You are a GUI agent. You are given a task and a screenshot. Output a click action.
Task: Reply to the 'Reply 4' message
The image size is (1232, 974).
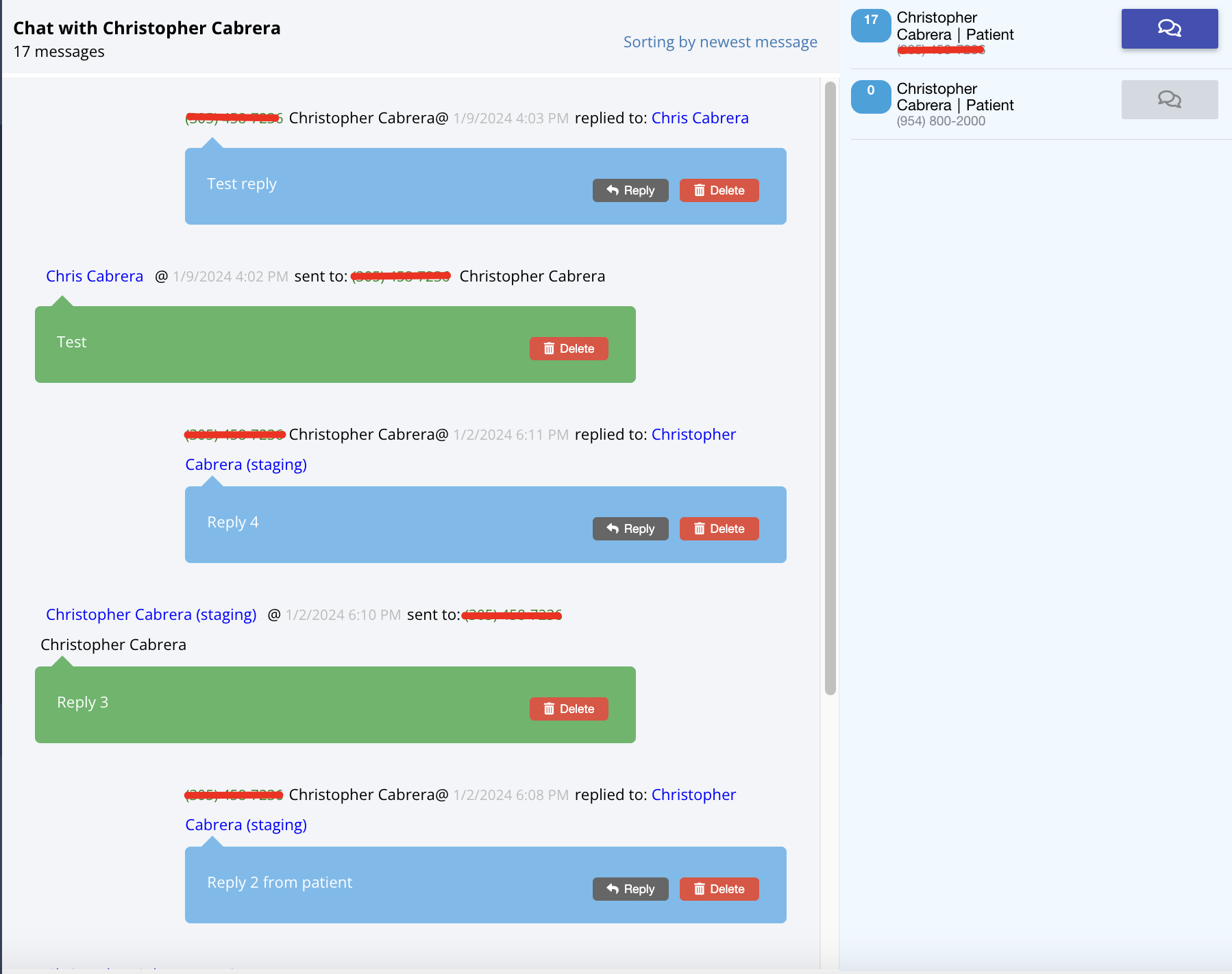pyautogui.click(x=630, y=529)
